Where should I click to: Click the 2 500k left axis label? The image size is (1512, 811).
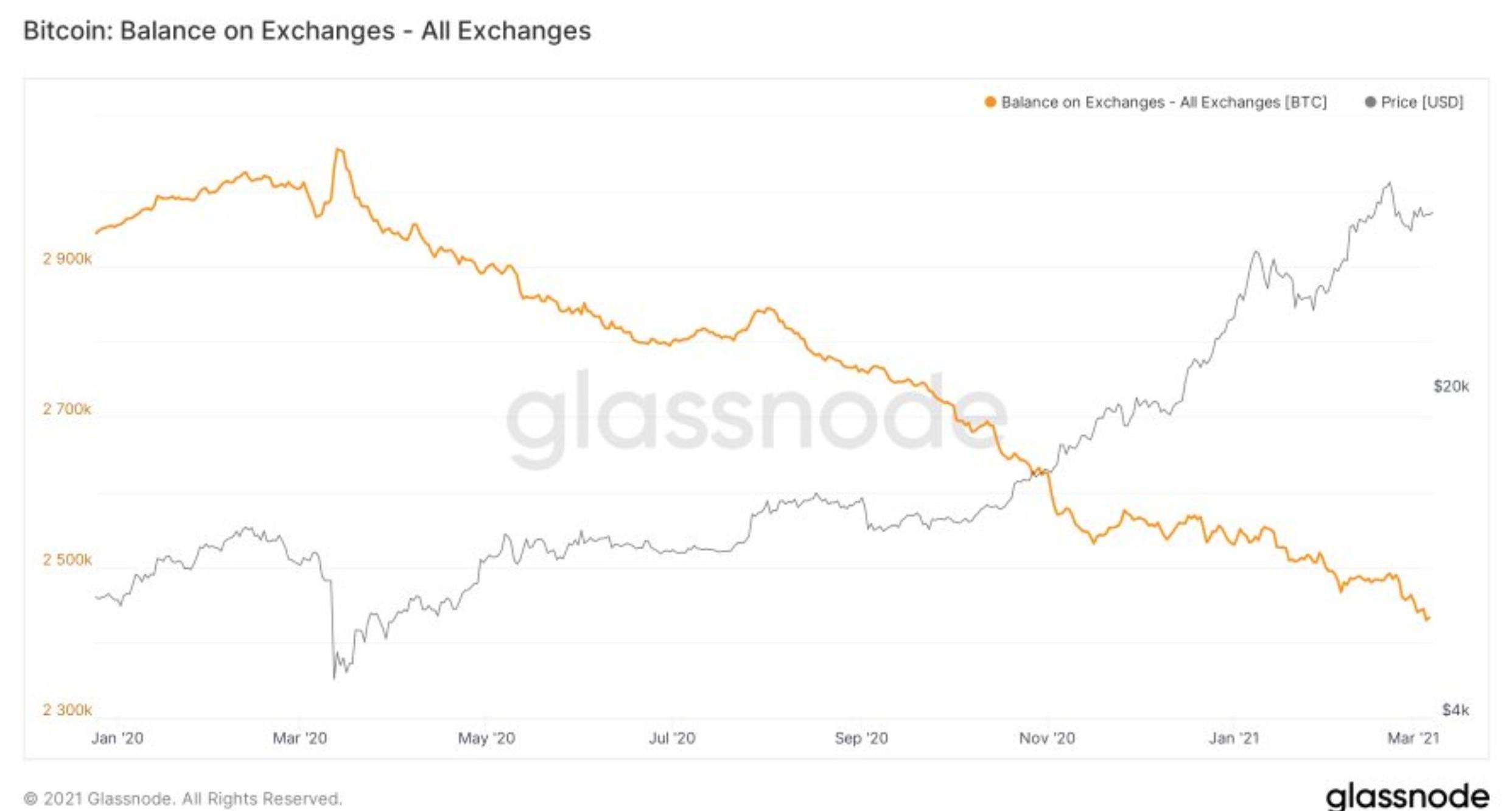(x=67, y=559)
